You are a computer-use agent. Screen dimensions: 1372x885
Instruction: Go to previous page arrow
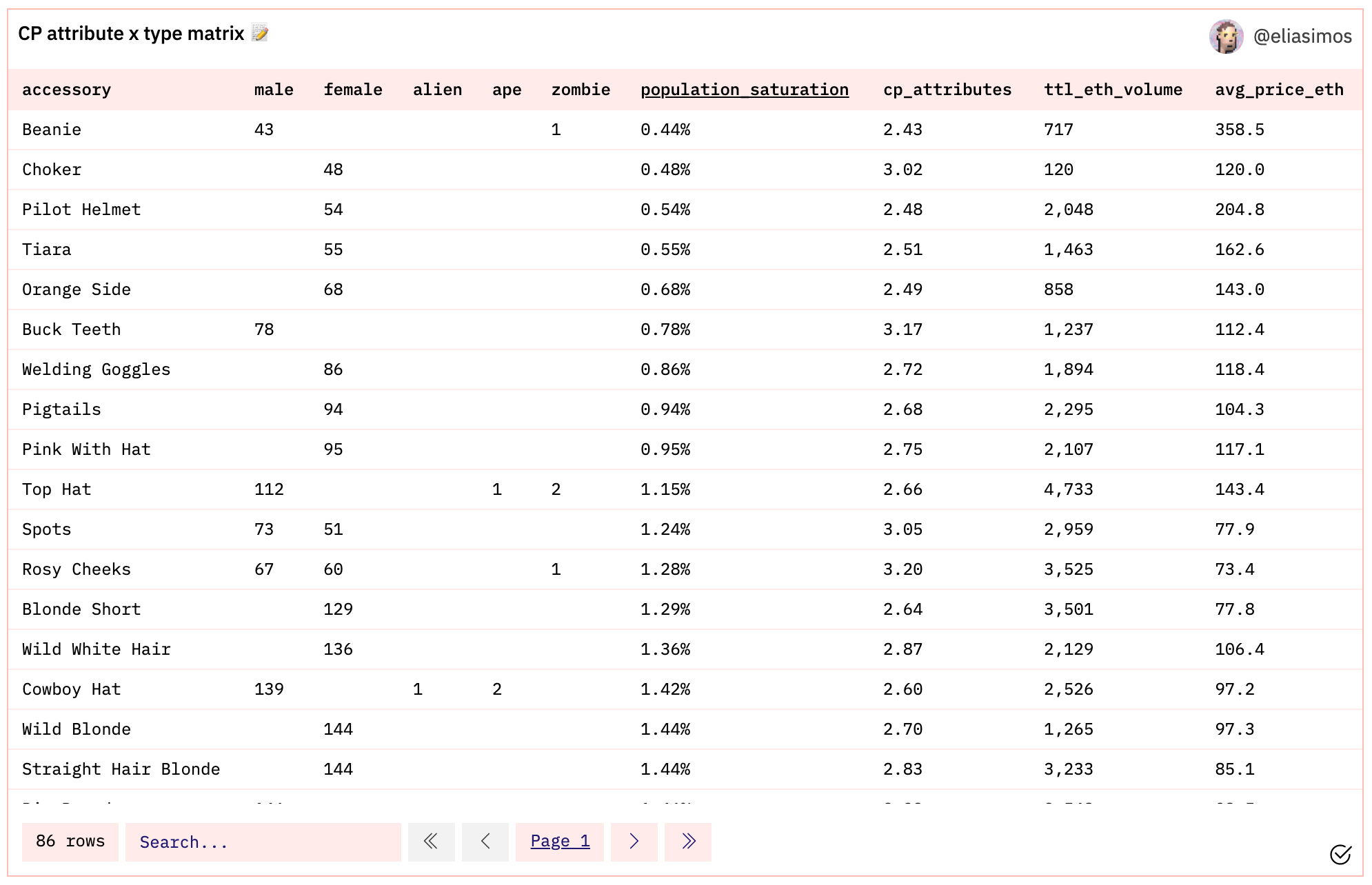pos(485,842)
